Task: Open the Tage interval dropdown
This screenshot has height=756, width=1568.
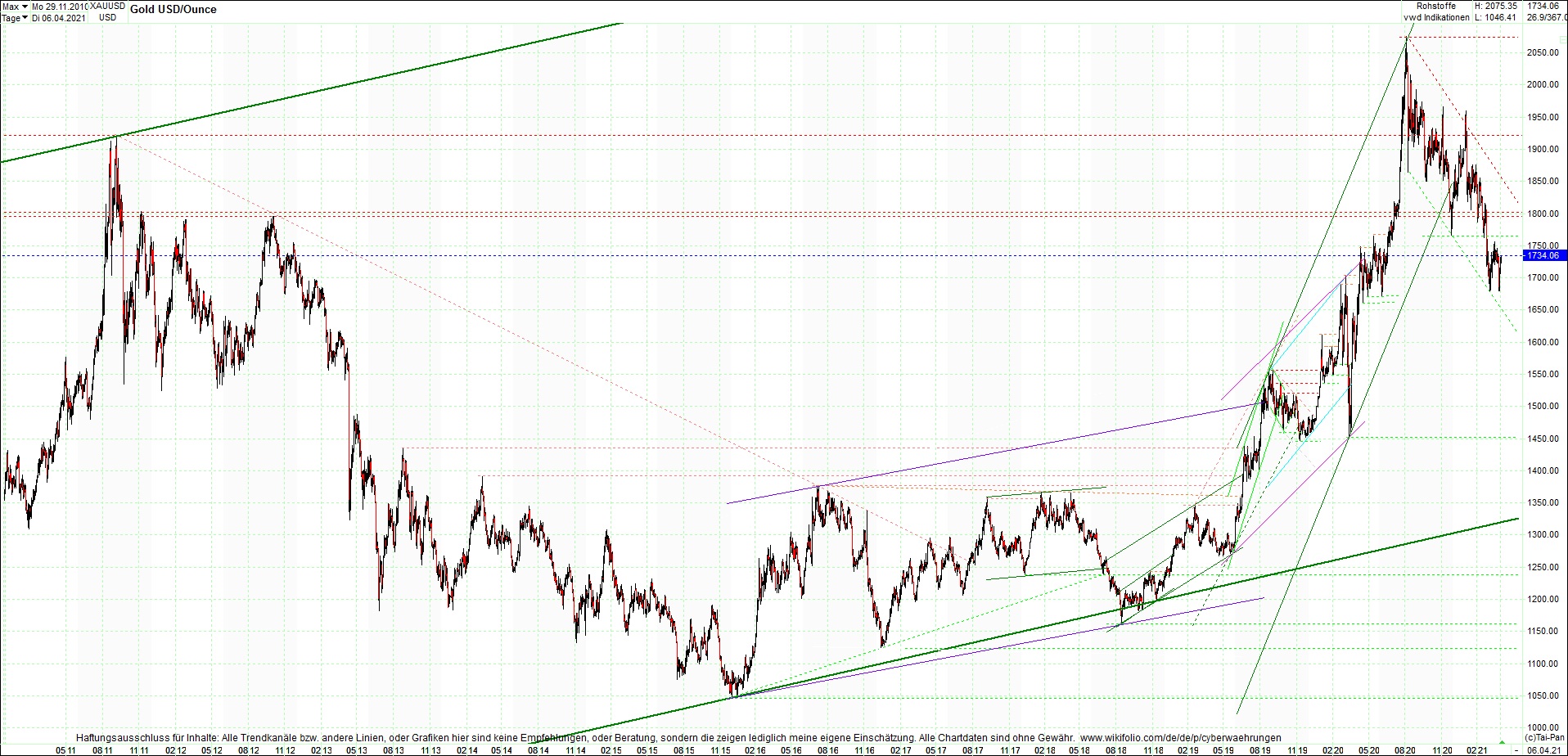Action: 15,18
